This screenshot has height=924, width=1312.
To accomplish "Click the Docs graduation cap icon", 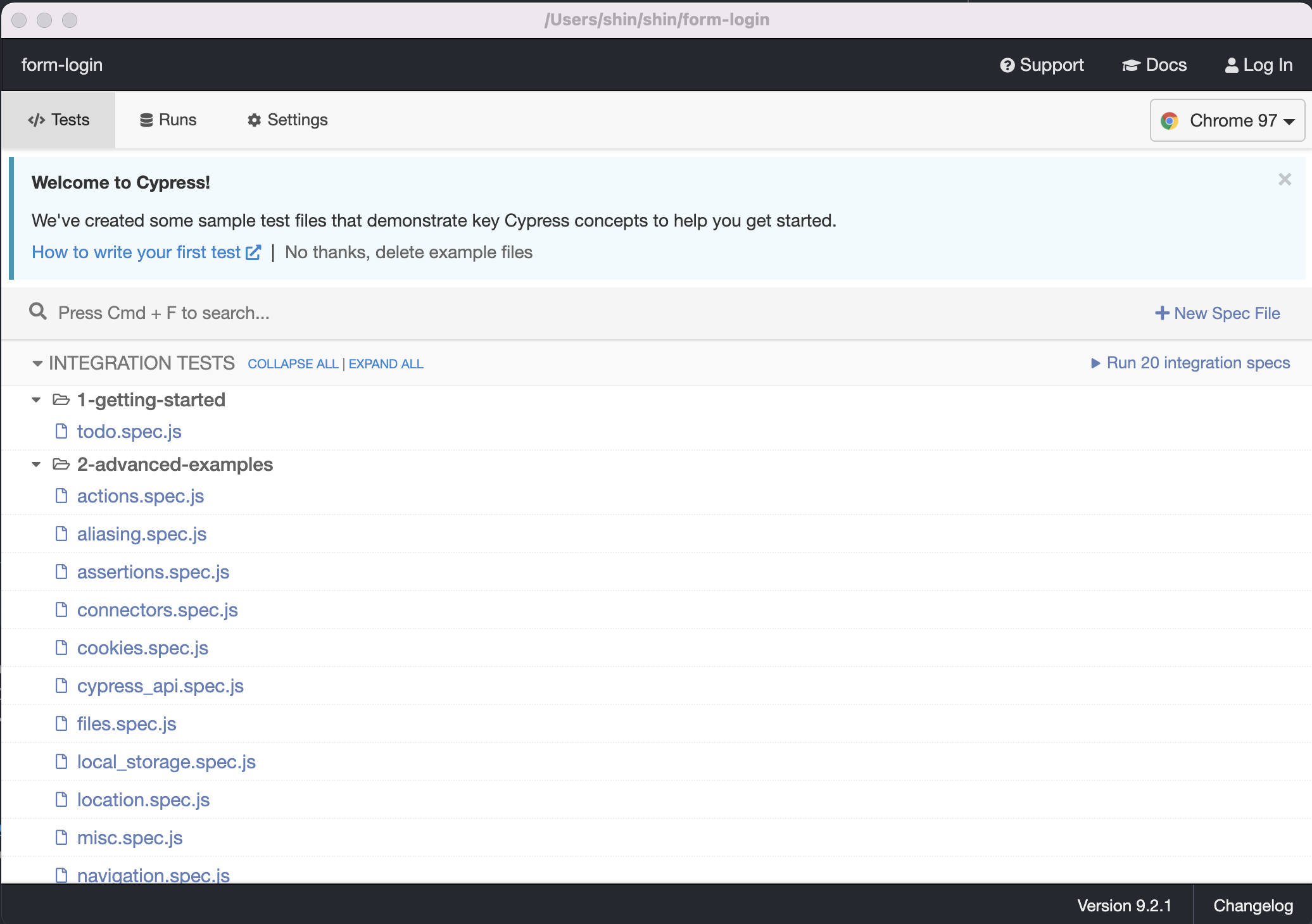I will click(1131, 65).
